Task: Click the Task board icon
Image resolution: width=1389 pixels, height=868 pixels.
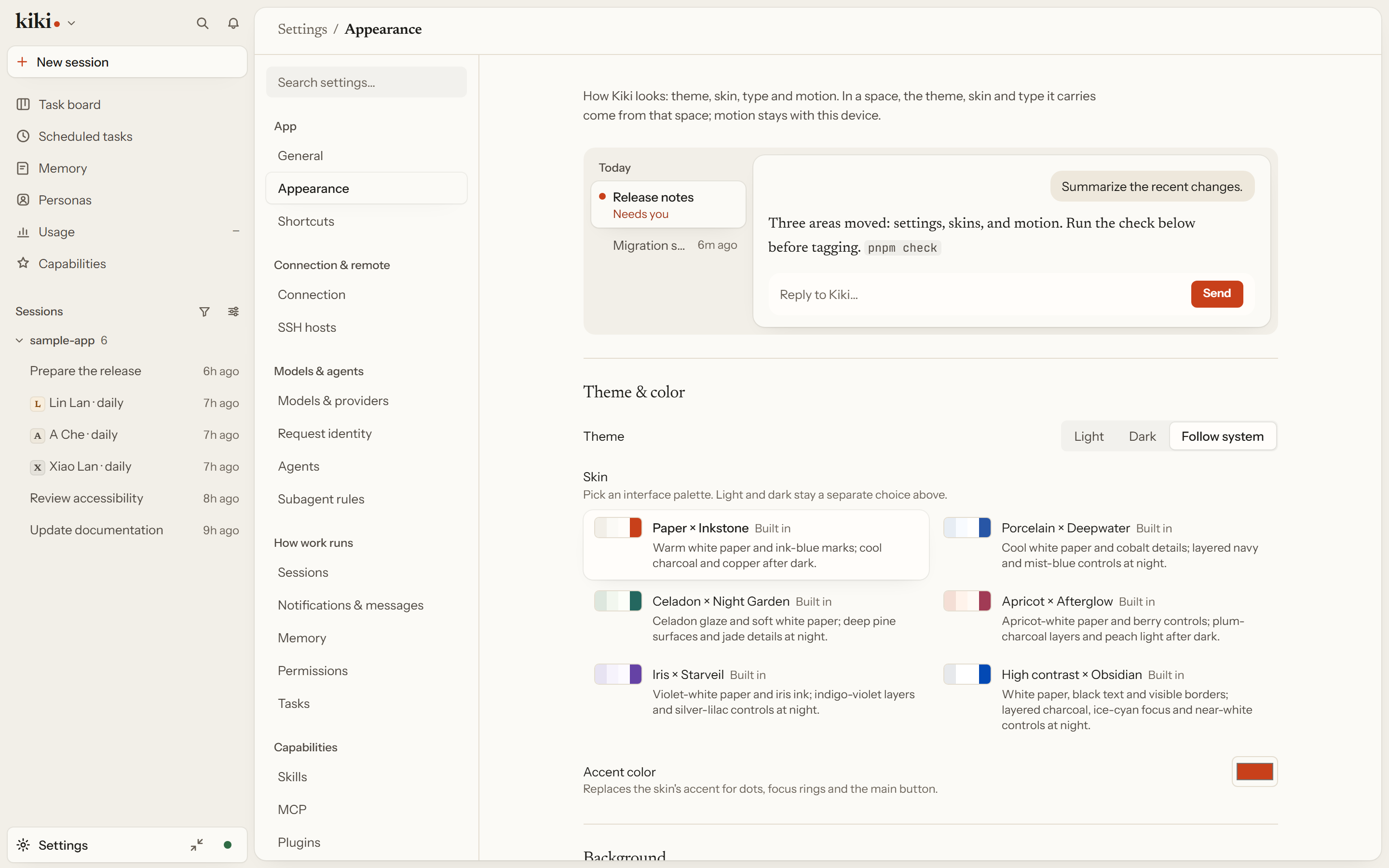Action: [23, 105]
